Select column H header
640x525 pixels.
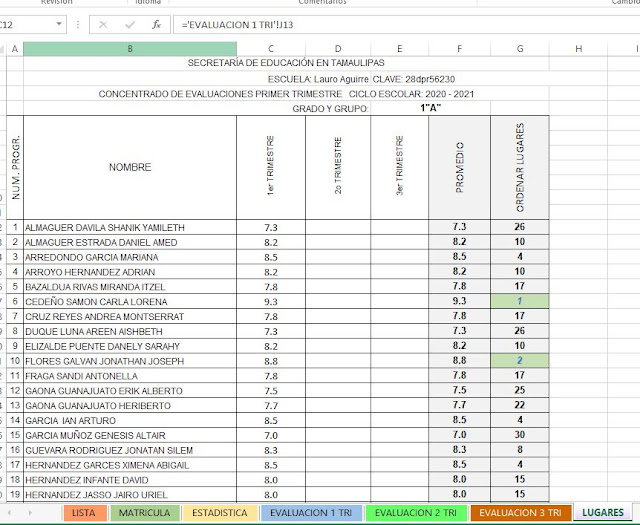coord(578,49)
